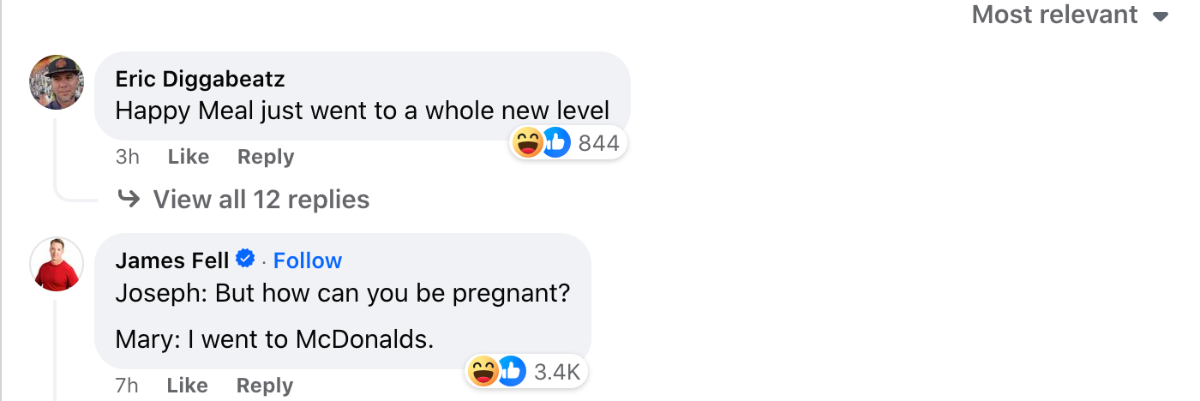Screen dimensions: 1200x401
Task: Click the reply arrow icon beside replies link
Action: coord(128,200)
